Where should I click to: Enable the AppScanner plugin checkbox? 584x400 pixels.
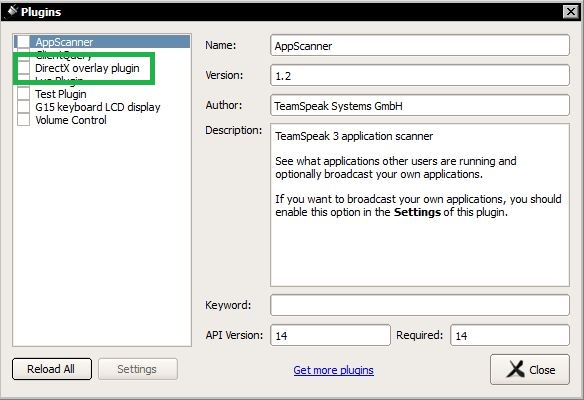point(23,42)
